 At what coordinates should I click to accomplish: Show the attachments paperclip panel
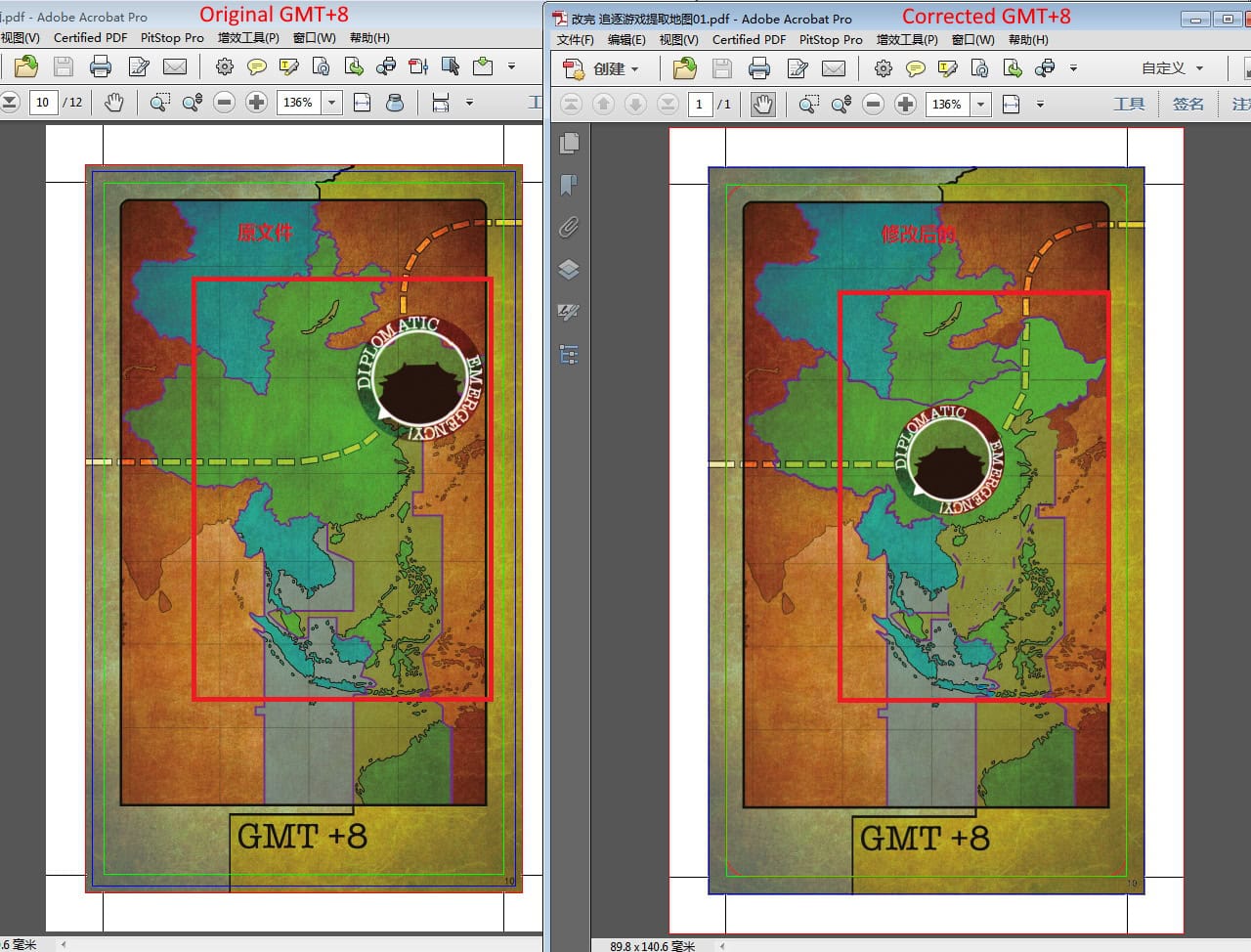pos(569,227)
